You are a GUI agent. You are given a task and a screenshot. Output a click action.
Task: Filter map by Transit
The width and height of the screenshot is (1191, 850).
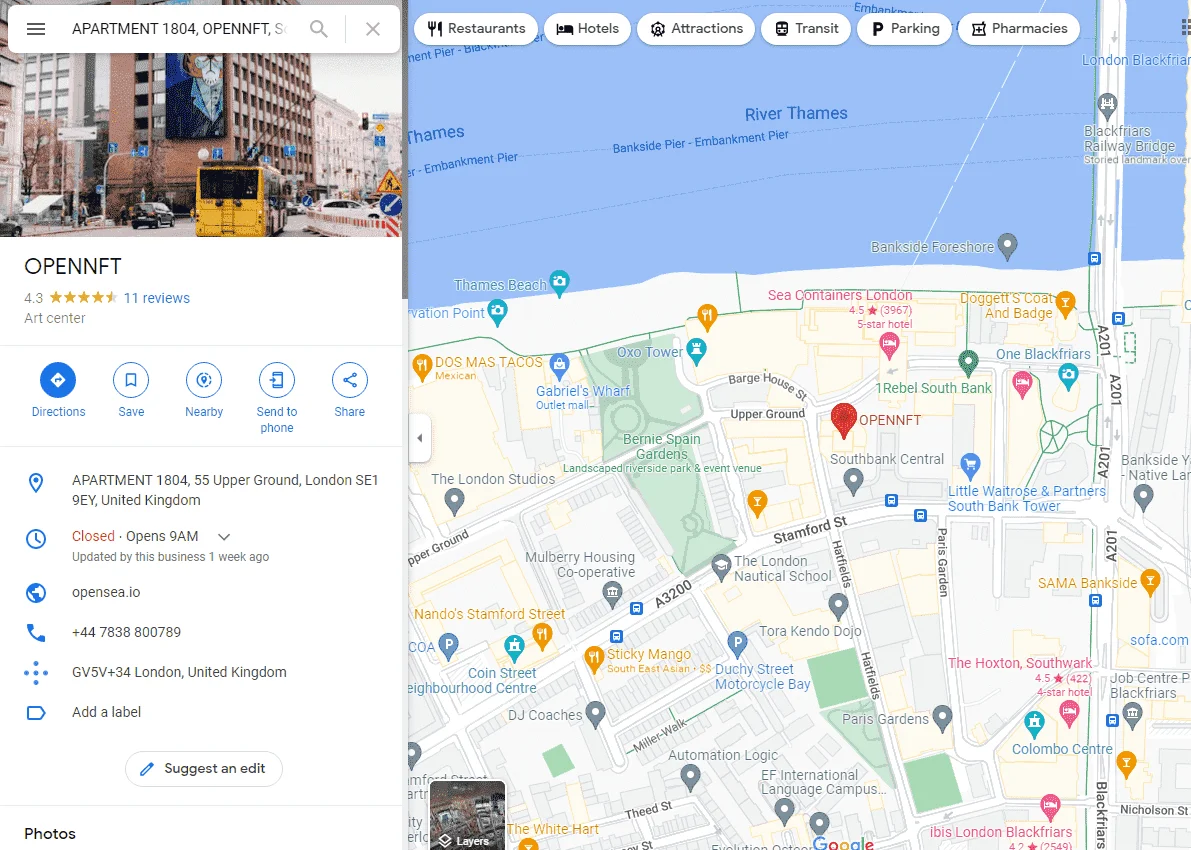pos(806,29)
